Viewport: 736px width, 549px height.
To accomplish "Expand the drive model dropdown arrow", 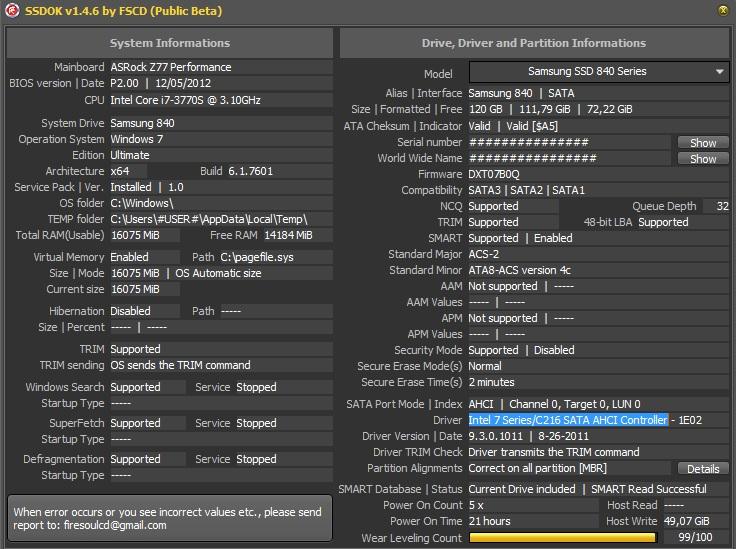I will 720,72.
